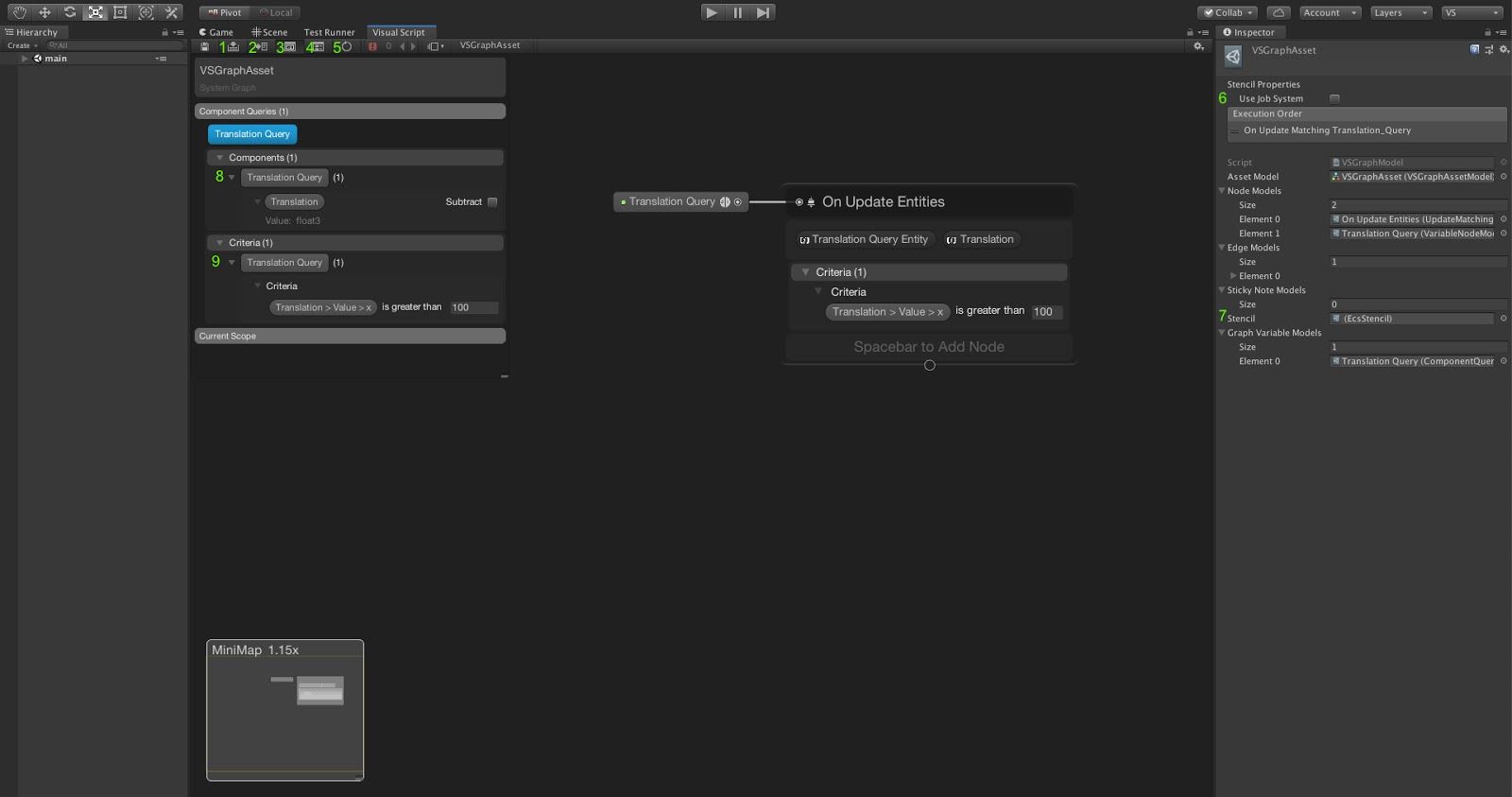
Task: Collapse the Components (1) section
Action: [219, 158]
